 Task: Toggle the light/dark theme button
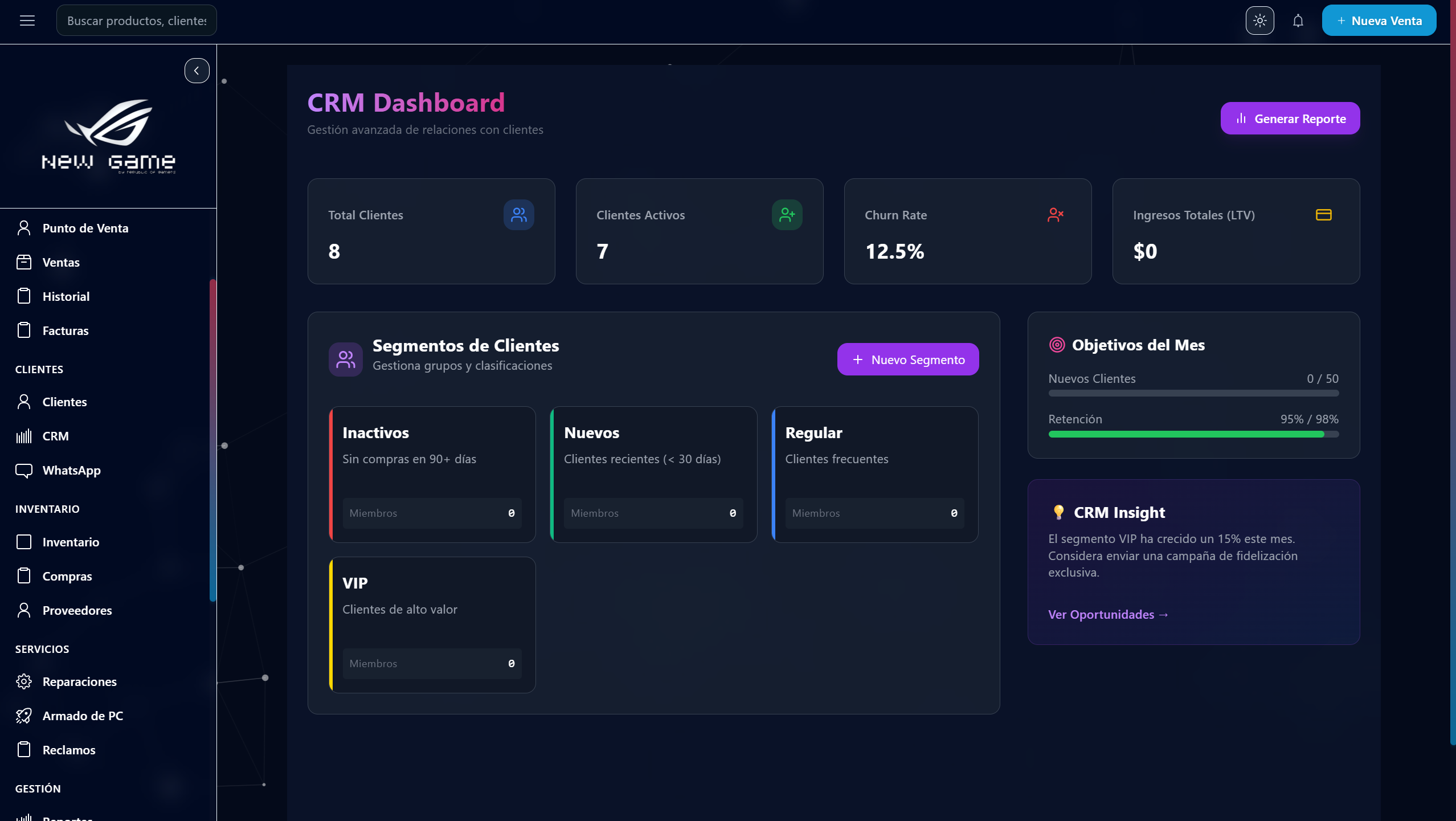coord(1259,21)
